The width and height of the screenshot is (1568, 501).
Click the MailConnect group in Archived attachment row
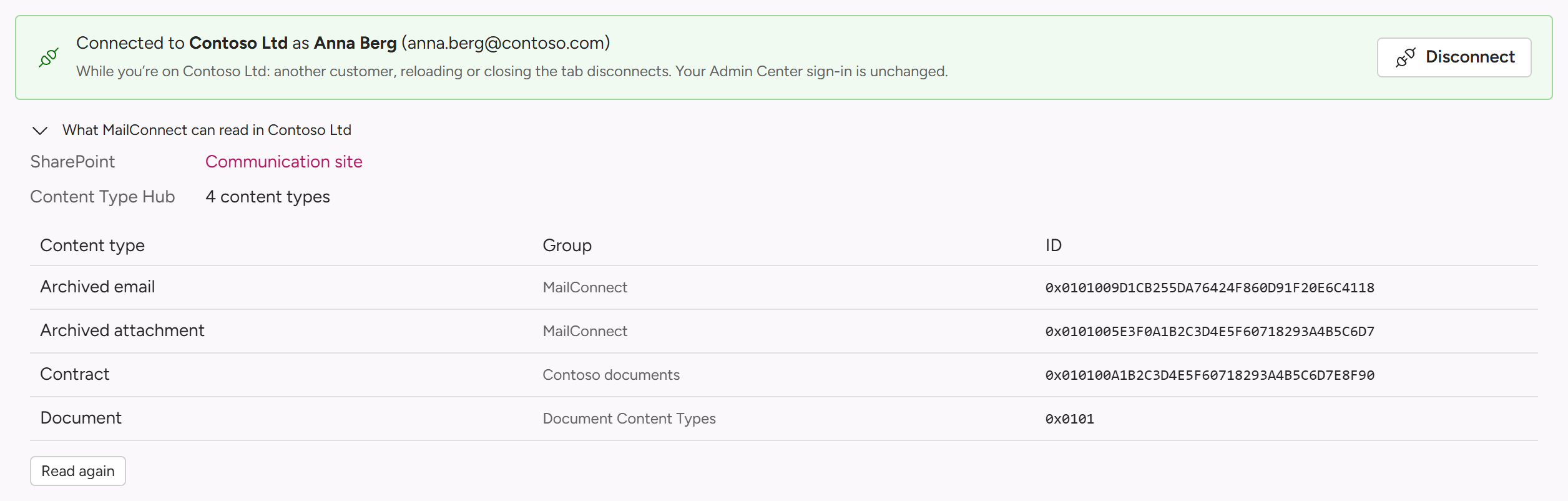point(585,331)
